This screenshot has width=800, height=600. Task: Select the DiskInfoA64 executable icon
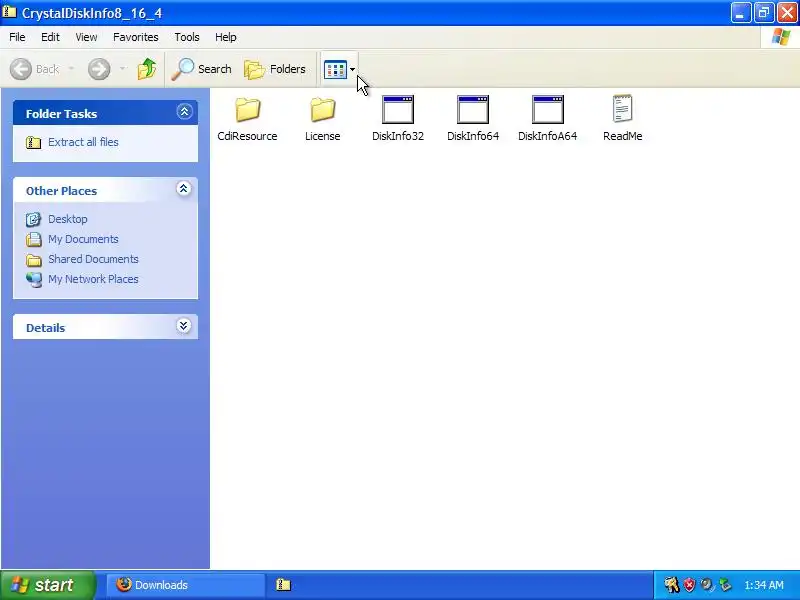click(x=547, y=109)
